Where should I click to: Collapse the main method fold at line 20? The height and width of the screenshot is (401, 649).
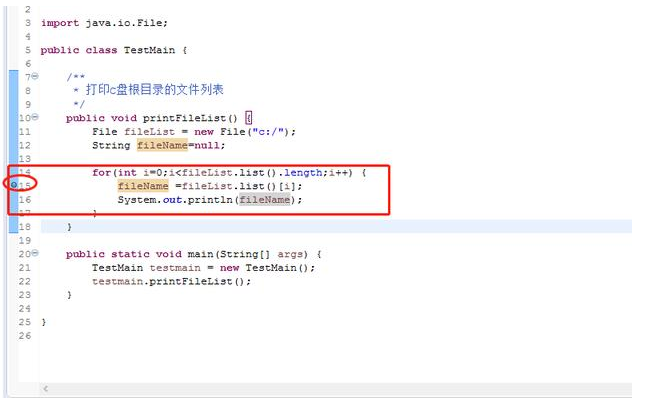tap(36, 254)
